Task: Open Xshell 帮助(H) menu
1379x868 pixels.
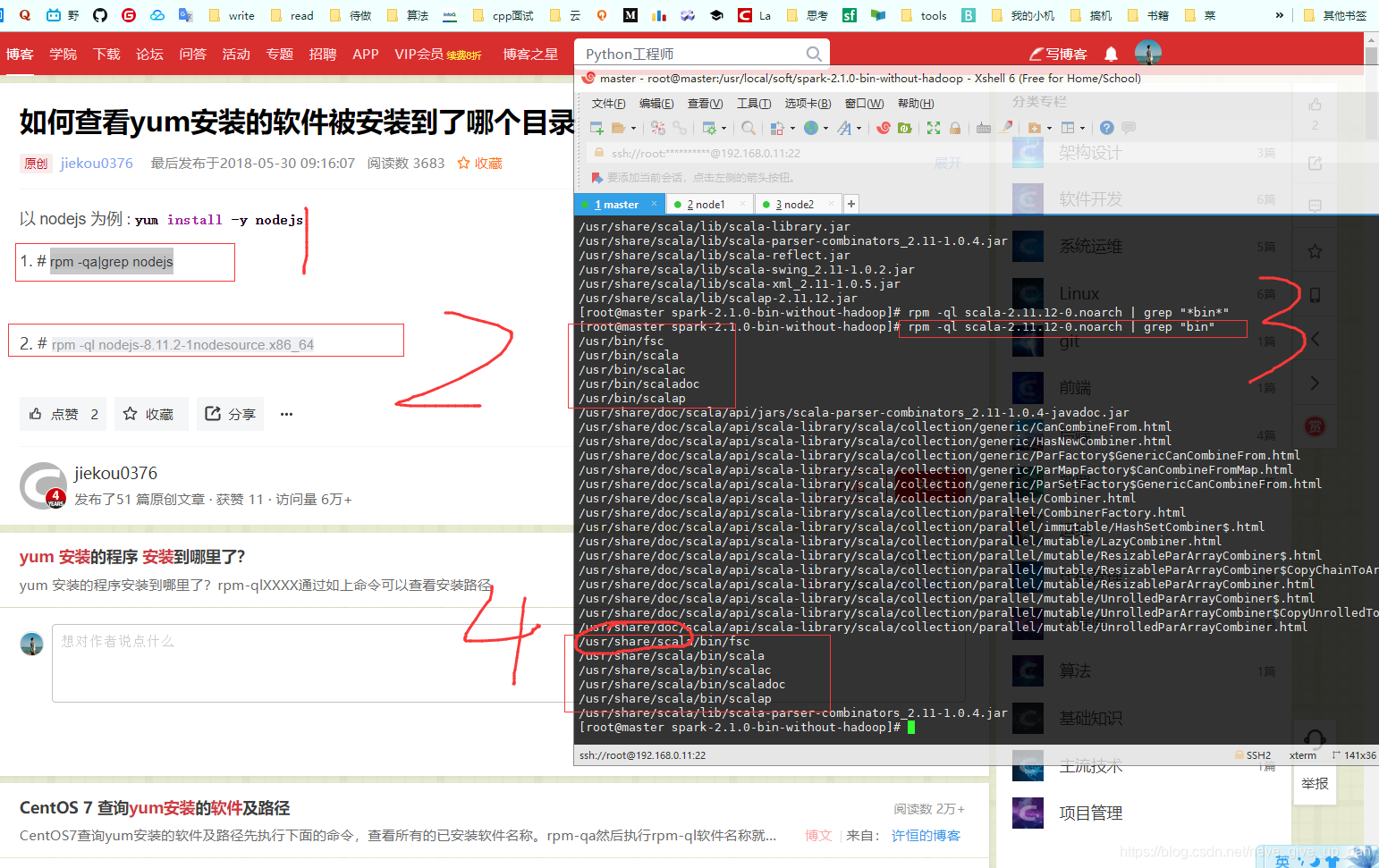Action: click(915, 104)
